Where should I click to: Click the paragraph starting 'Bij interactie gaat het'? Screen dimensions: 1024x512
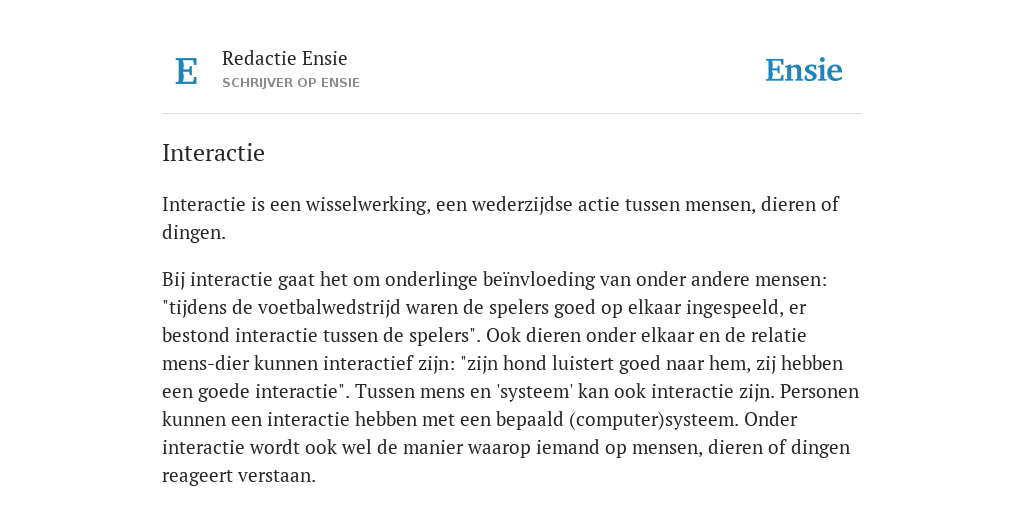(511, 377)
